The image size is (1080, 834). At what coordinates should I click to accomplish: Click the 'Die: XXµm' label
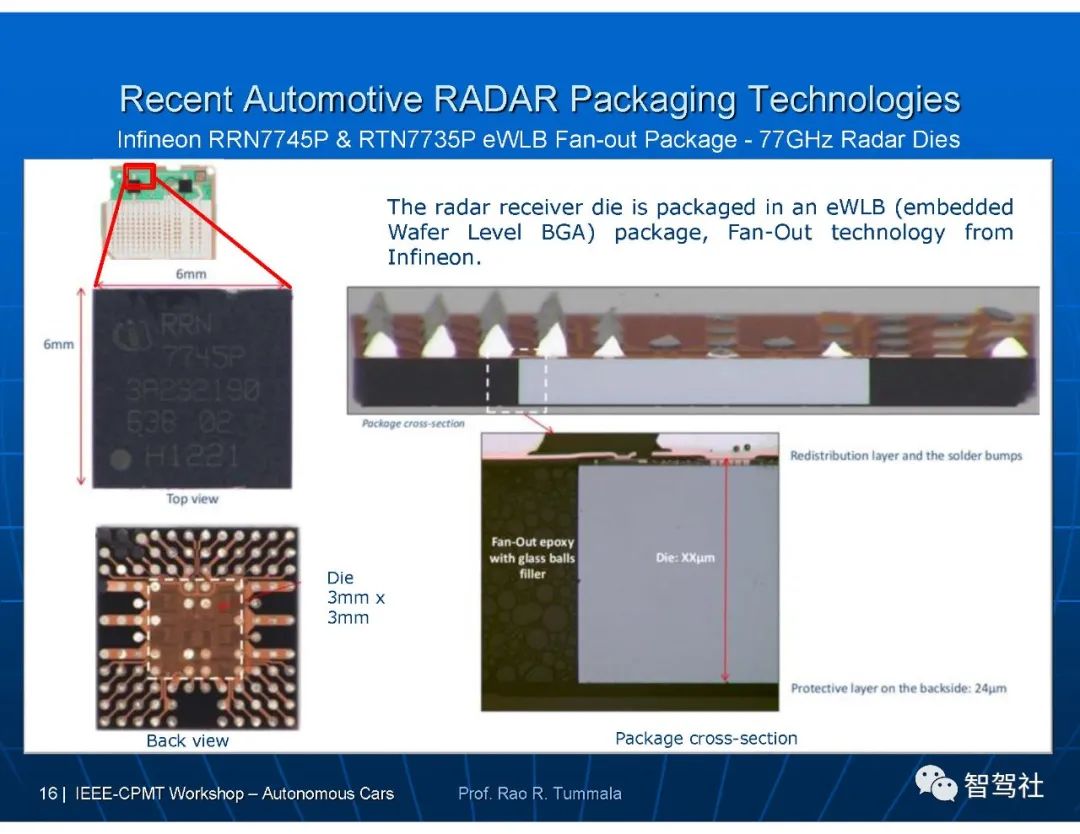pyautogui.click(x=685, y=557)
